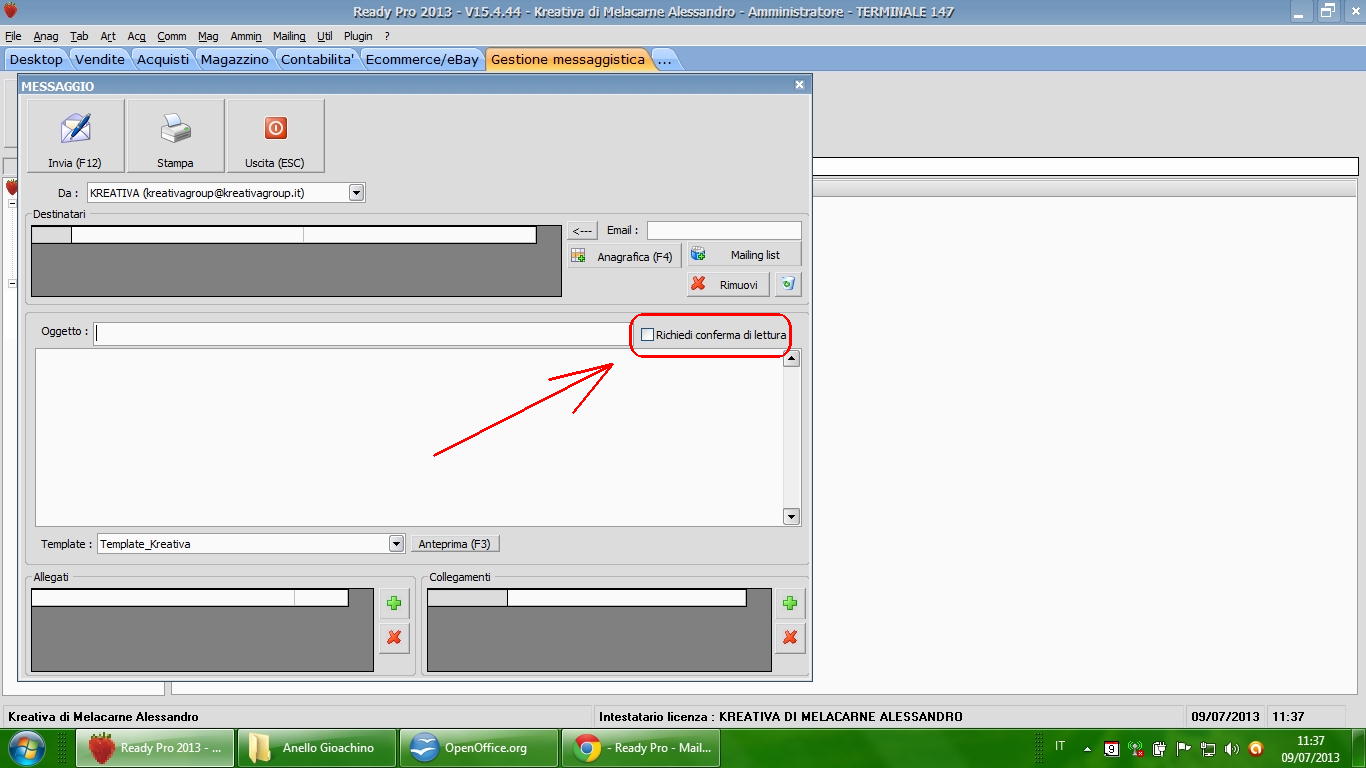Switch to the Acquisti tab
Viewport: 1366px width, 768px height.
click(163, 59)
